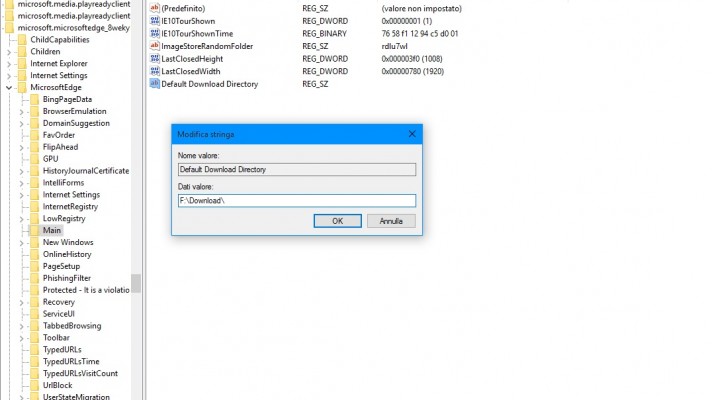
Task: Select the LastClosedHeight DWORD icon
Action: [154, 59]
